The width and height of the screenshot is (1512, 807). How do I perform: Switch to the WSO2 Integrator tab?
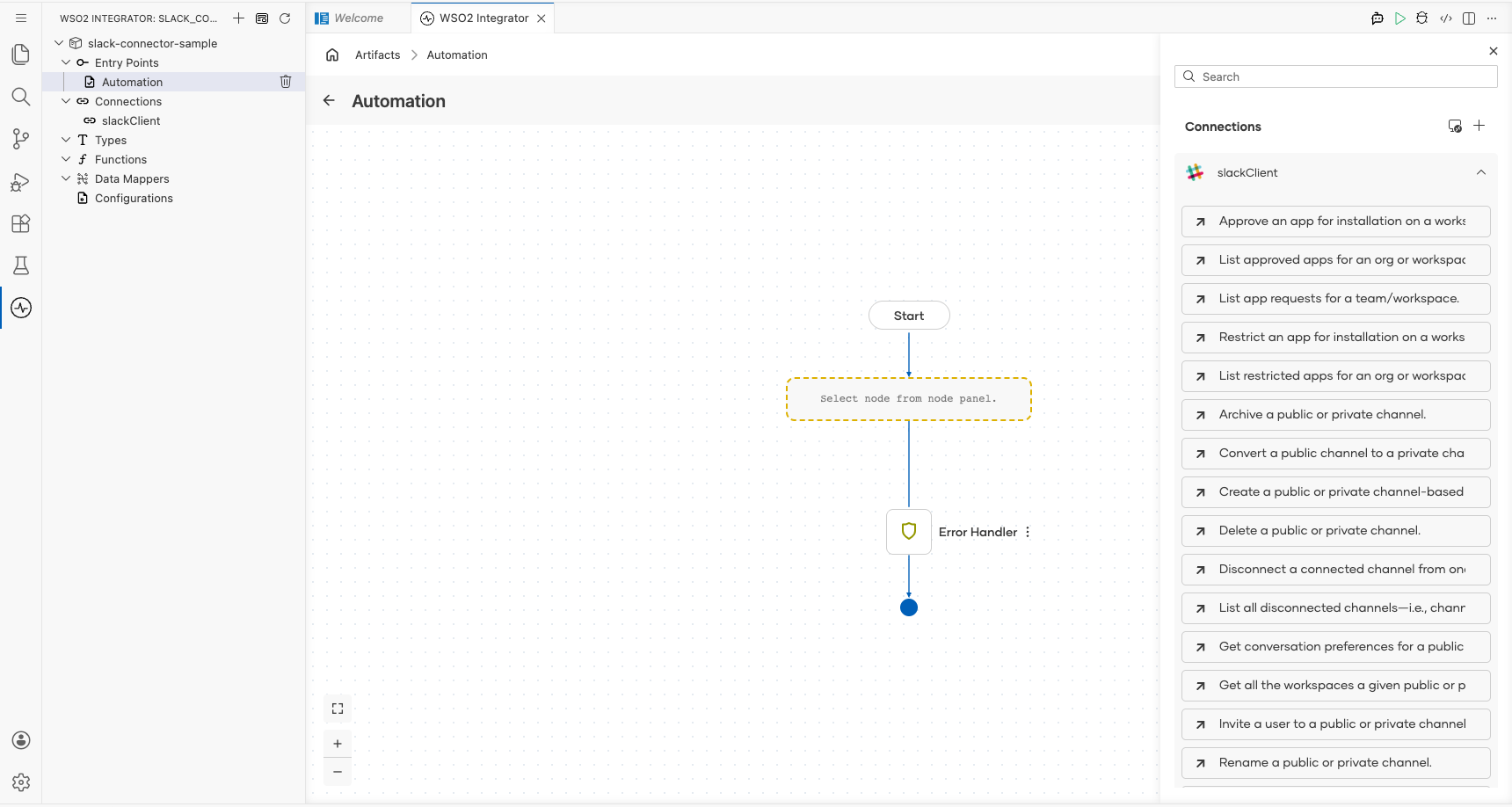(483, 18)
